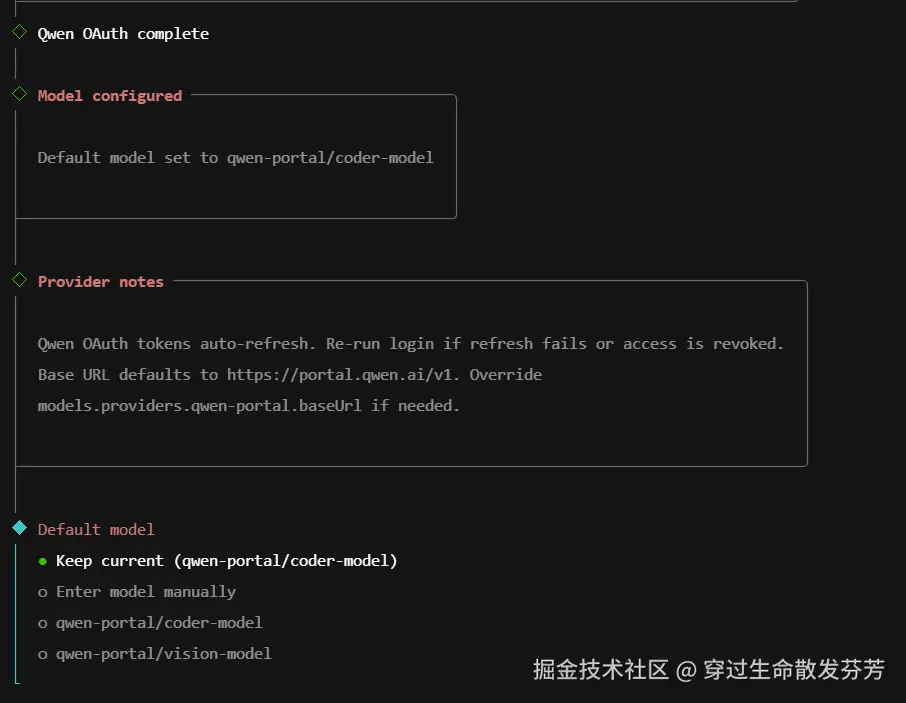Image resolution: width=906 pixels, height=703 pixels.
Task: Click the diamond marker beside Qwen OAuth complete
Action: point(19,32)
